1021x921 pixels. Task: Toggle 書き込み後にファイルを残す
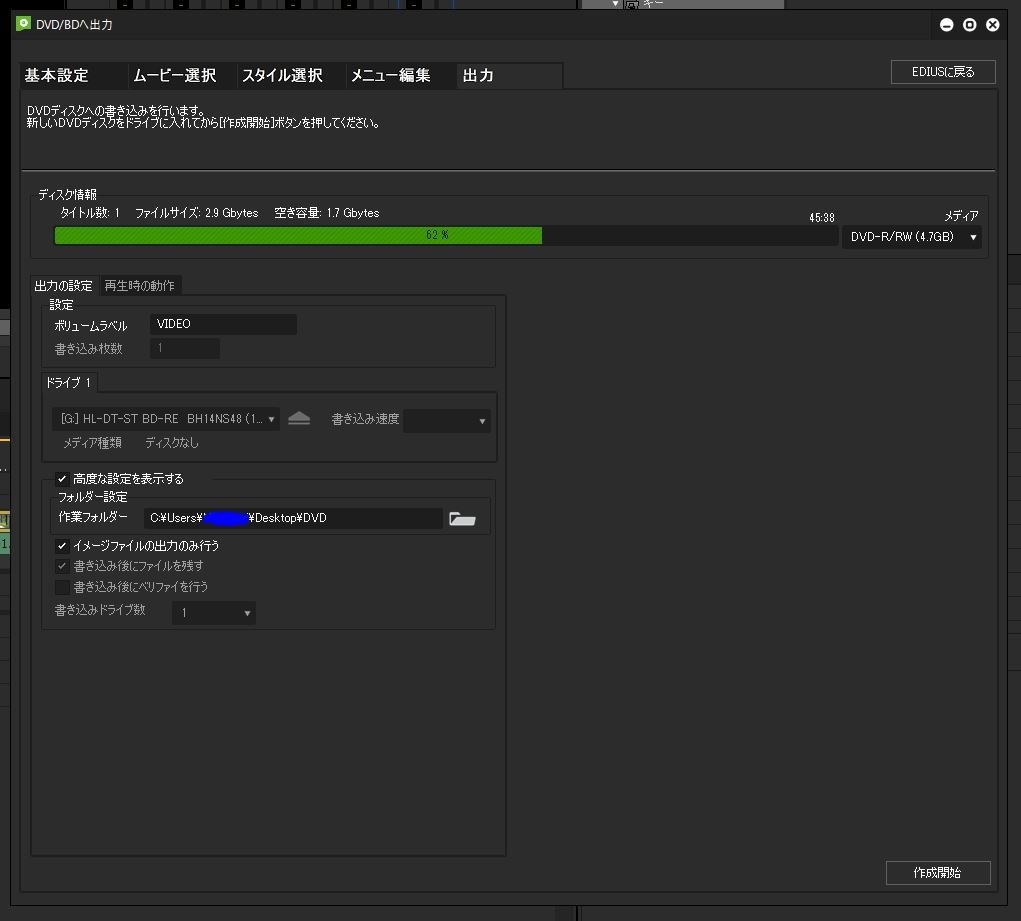[x=62, y=566]
